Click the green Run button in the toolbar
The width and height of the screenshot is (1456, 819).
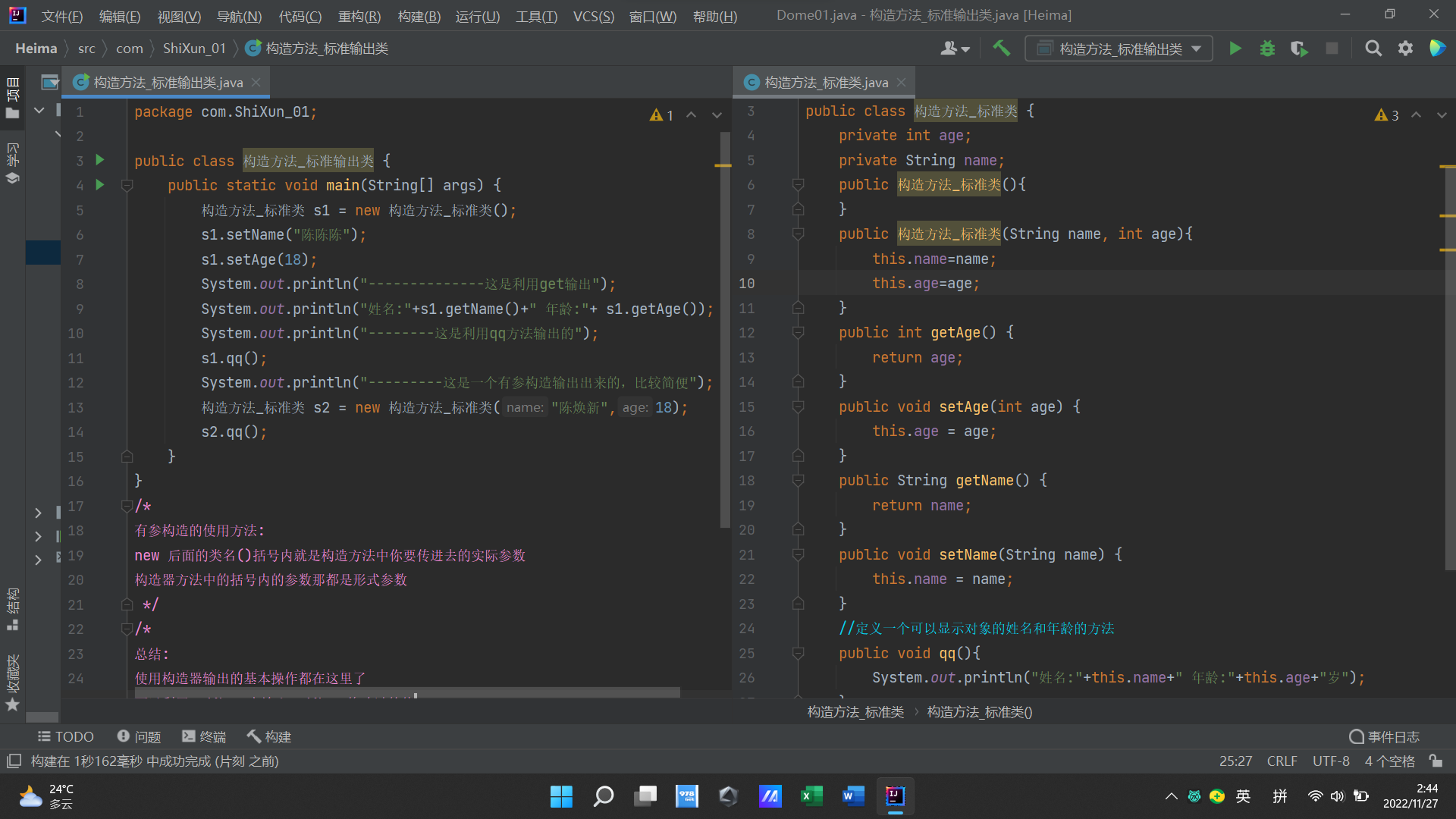pyautogui.click(x=1235, y=49)
